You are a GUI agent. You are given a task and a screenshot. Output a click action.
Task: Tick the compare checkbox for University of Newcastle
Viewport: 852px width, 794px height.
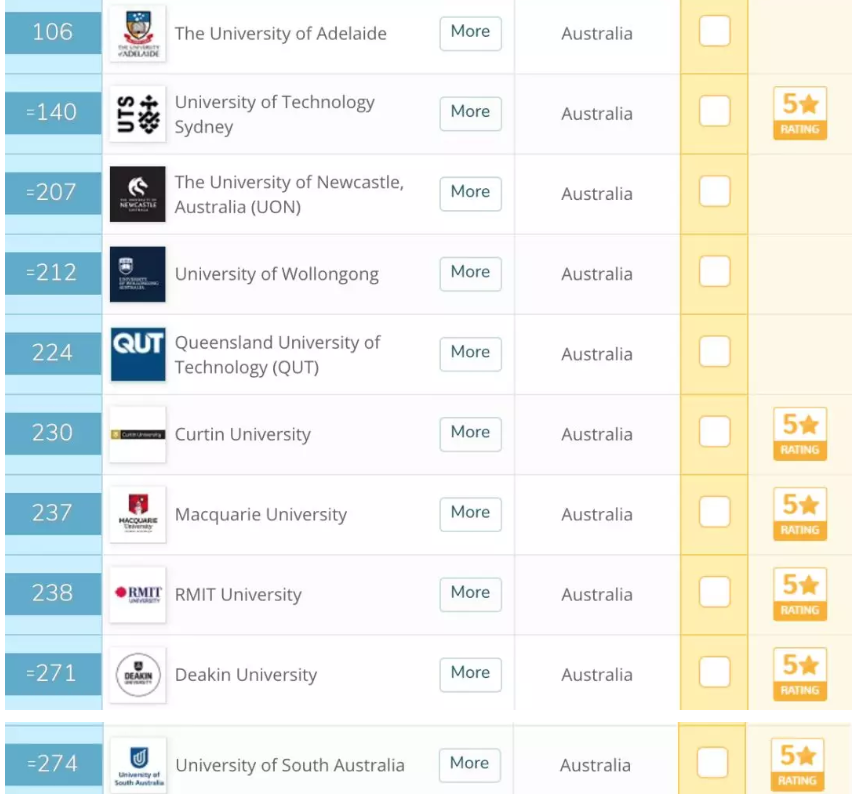[715, 191]
